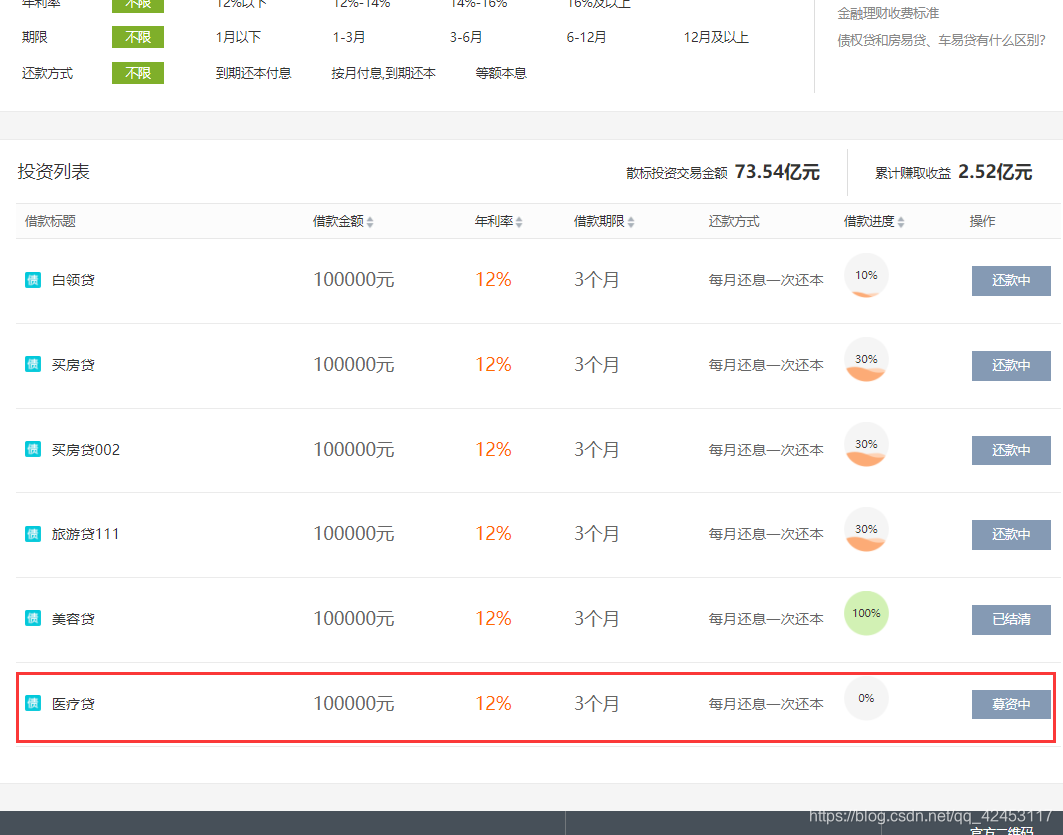Filter 还款方式 by 到期还本付息
Image resolution: width=1063 pixels, height=835 pixels.
tap(254, 73)
